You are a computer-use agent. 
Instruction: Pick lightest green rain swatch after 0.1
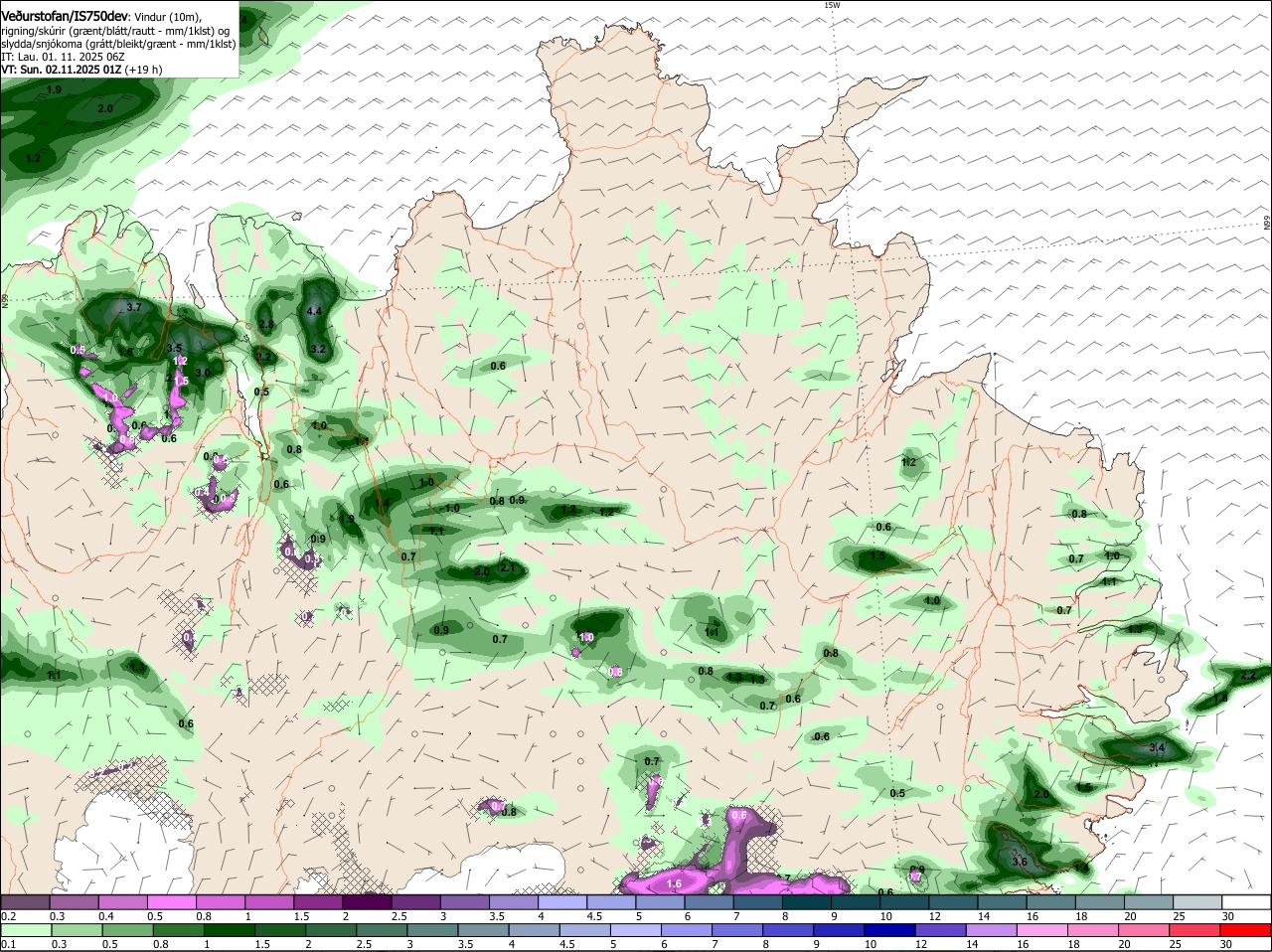pyautogui.click(x=24, y=929)
